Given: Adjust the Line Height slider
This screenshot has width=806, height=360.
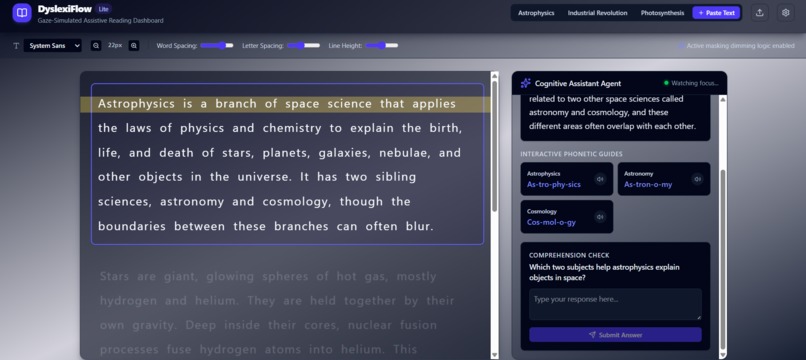Looking at the screenshot, I should coord(381,46).
